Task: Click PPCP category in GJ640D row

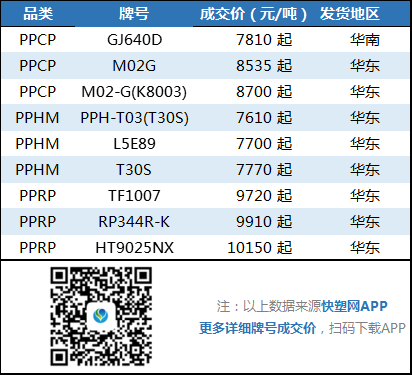Action: click(38, 40)
